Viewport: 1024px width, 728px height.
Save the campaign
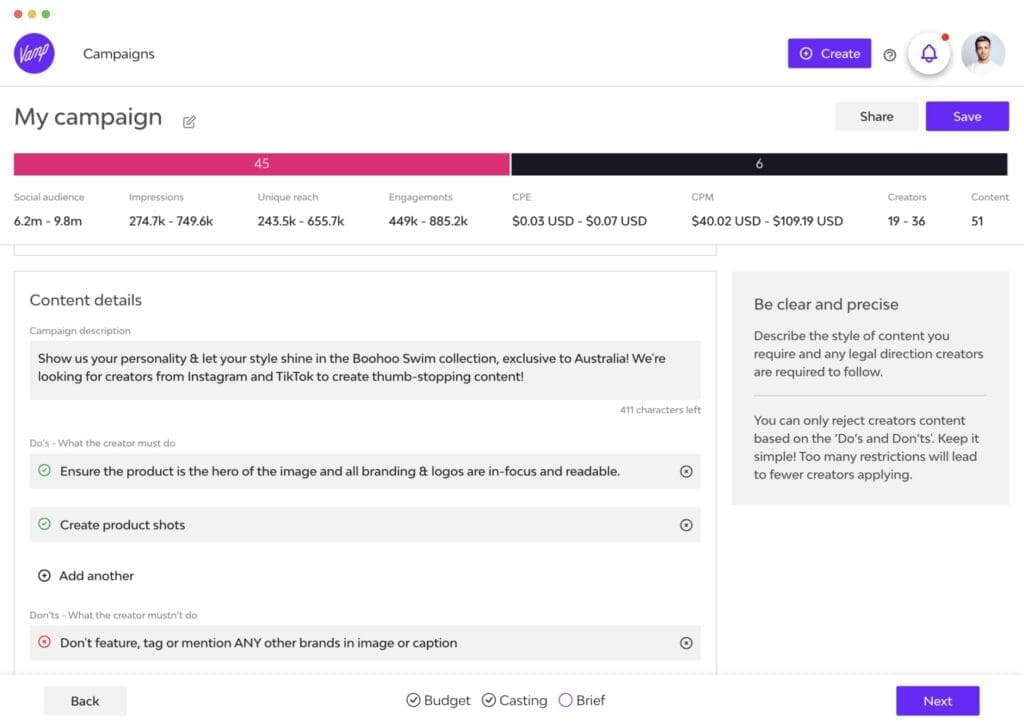pos(966,117)
